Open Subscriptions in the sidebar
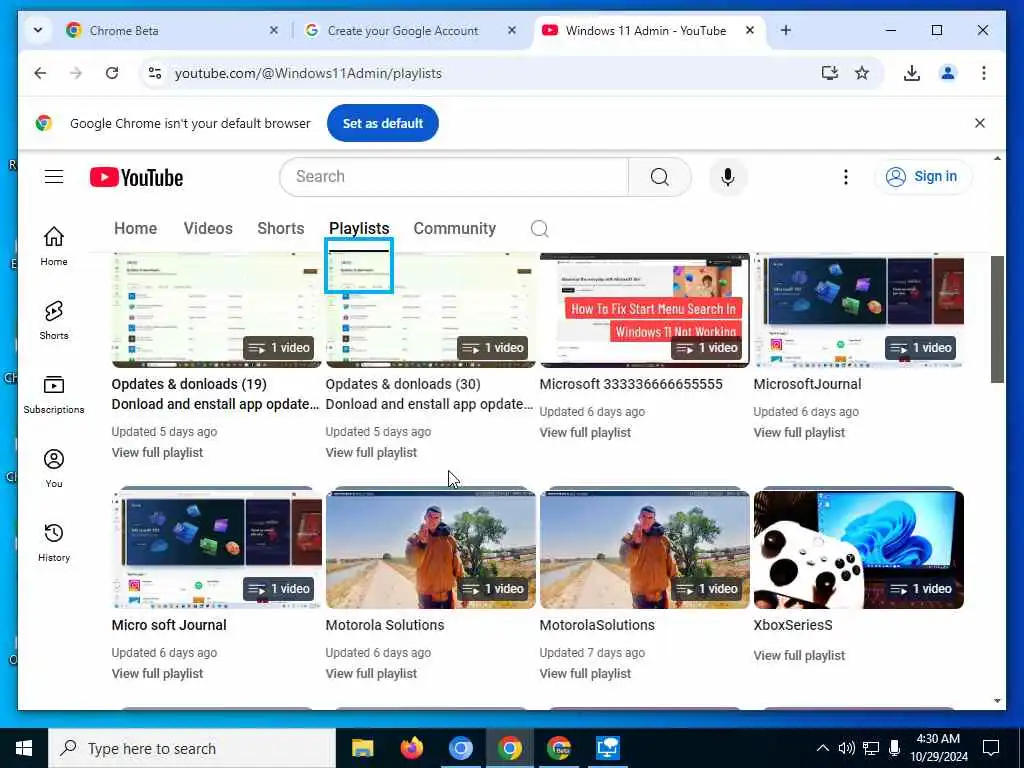Viewport: 1024px width, 768px height. (54, 394)
